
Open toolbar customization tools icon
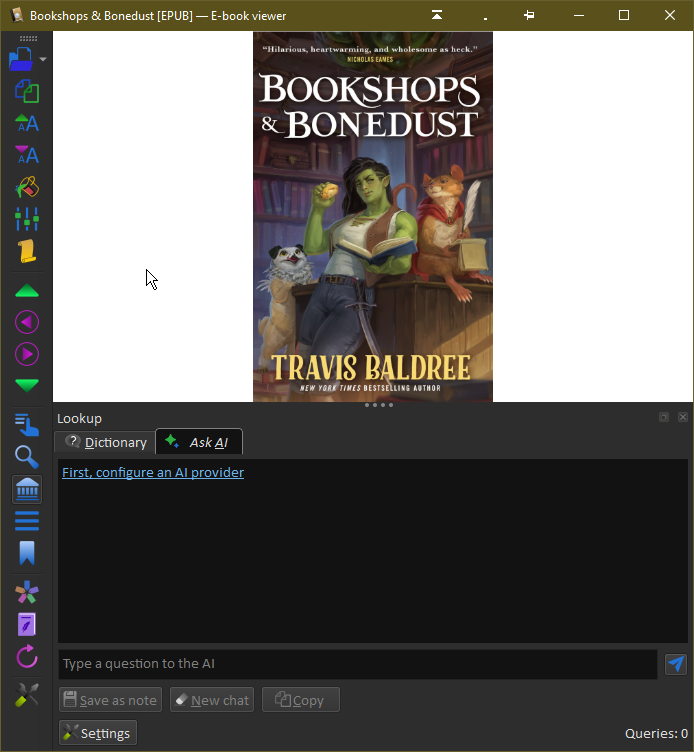[x=27, y=695]
